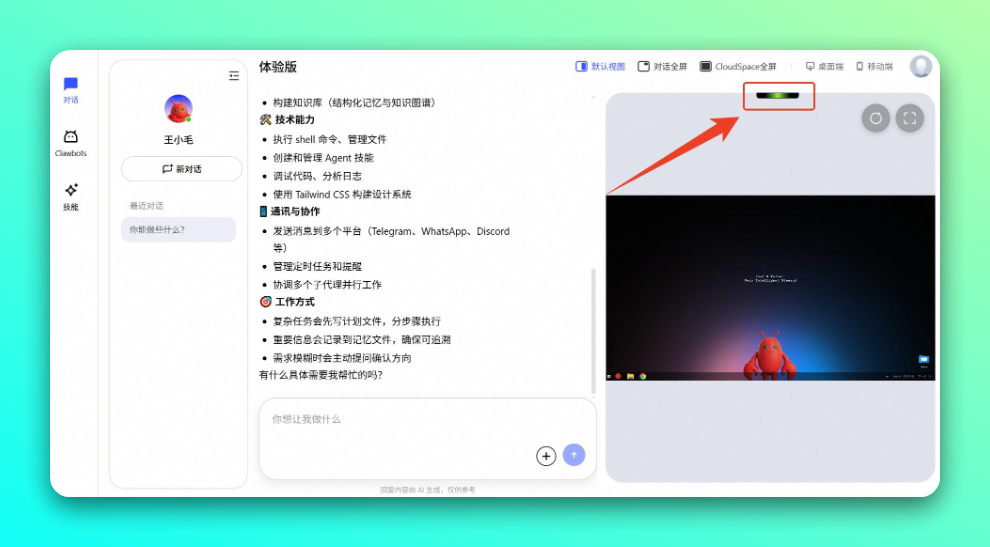Open the file explorer folder on remote taskbar
Screen dimensions: 990x547
[x=630, y=376]
